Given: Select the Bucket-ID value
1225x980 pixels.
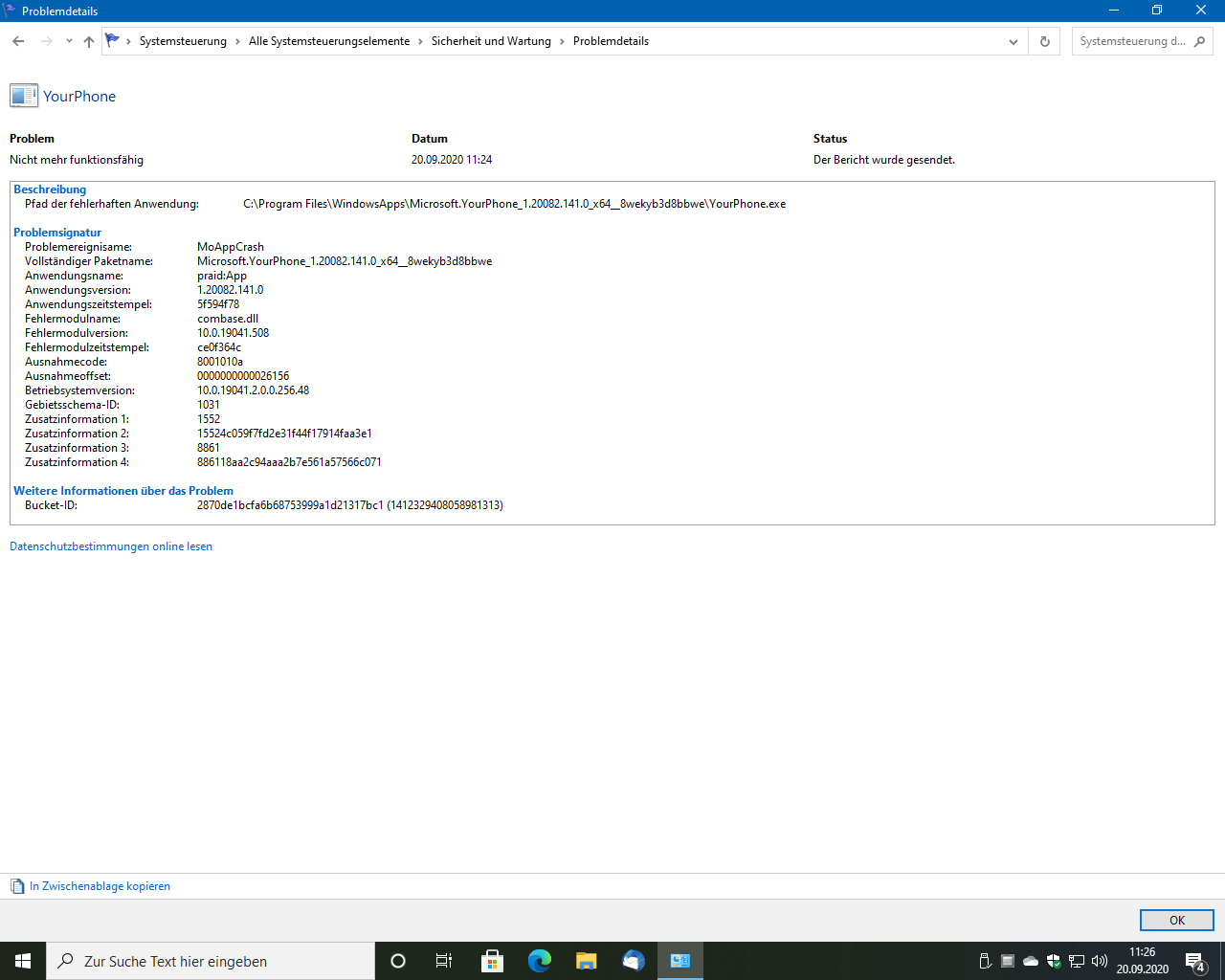Looking at the screenshot, I should tap(350, 505).
